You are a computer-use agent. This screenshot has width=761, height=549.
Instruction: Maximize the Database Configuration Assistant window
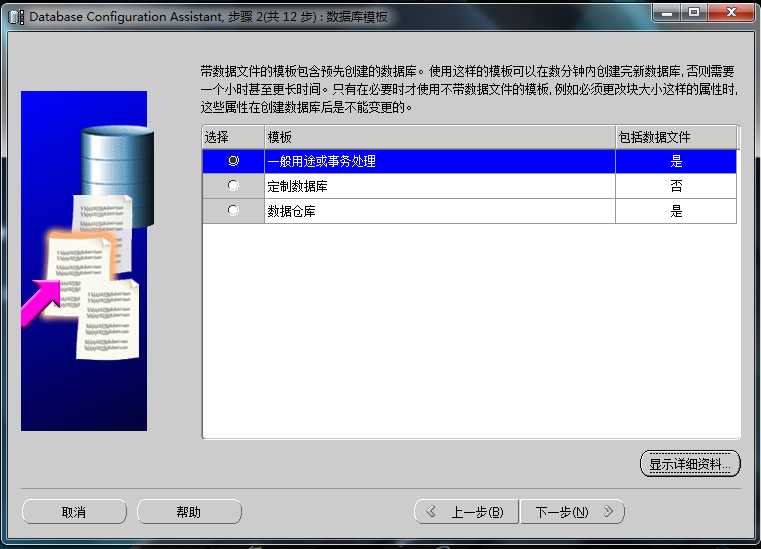pos(695,12)
